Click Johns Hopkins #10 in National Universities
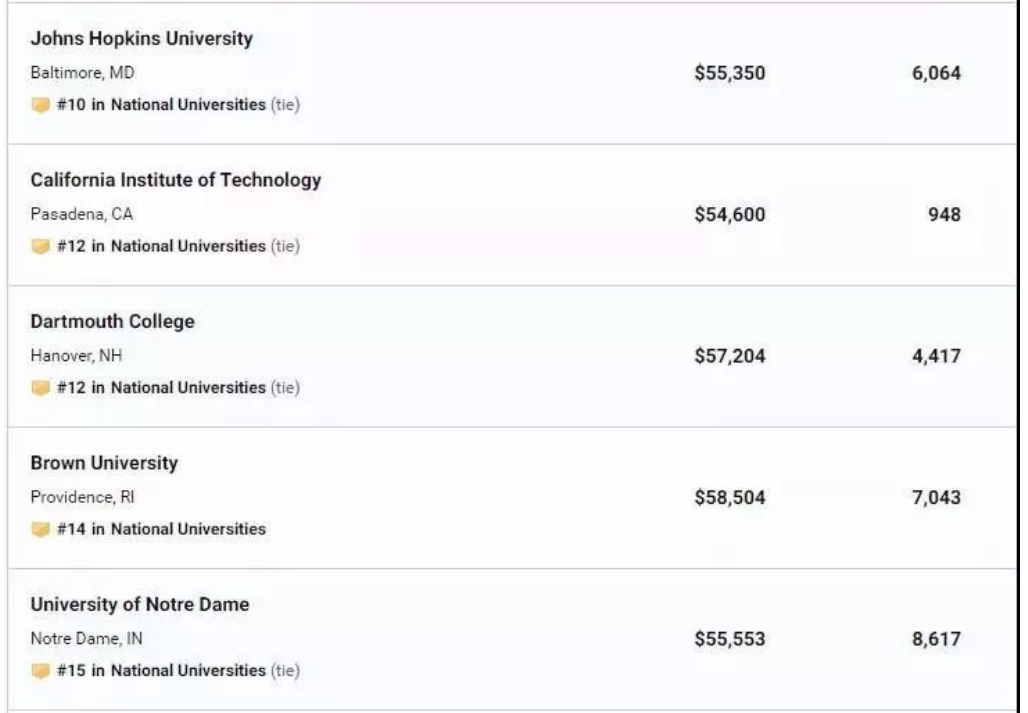 pos(161,105)
